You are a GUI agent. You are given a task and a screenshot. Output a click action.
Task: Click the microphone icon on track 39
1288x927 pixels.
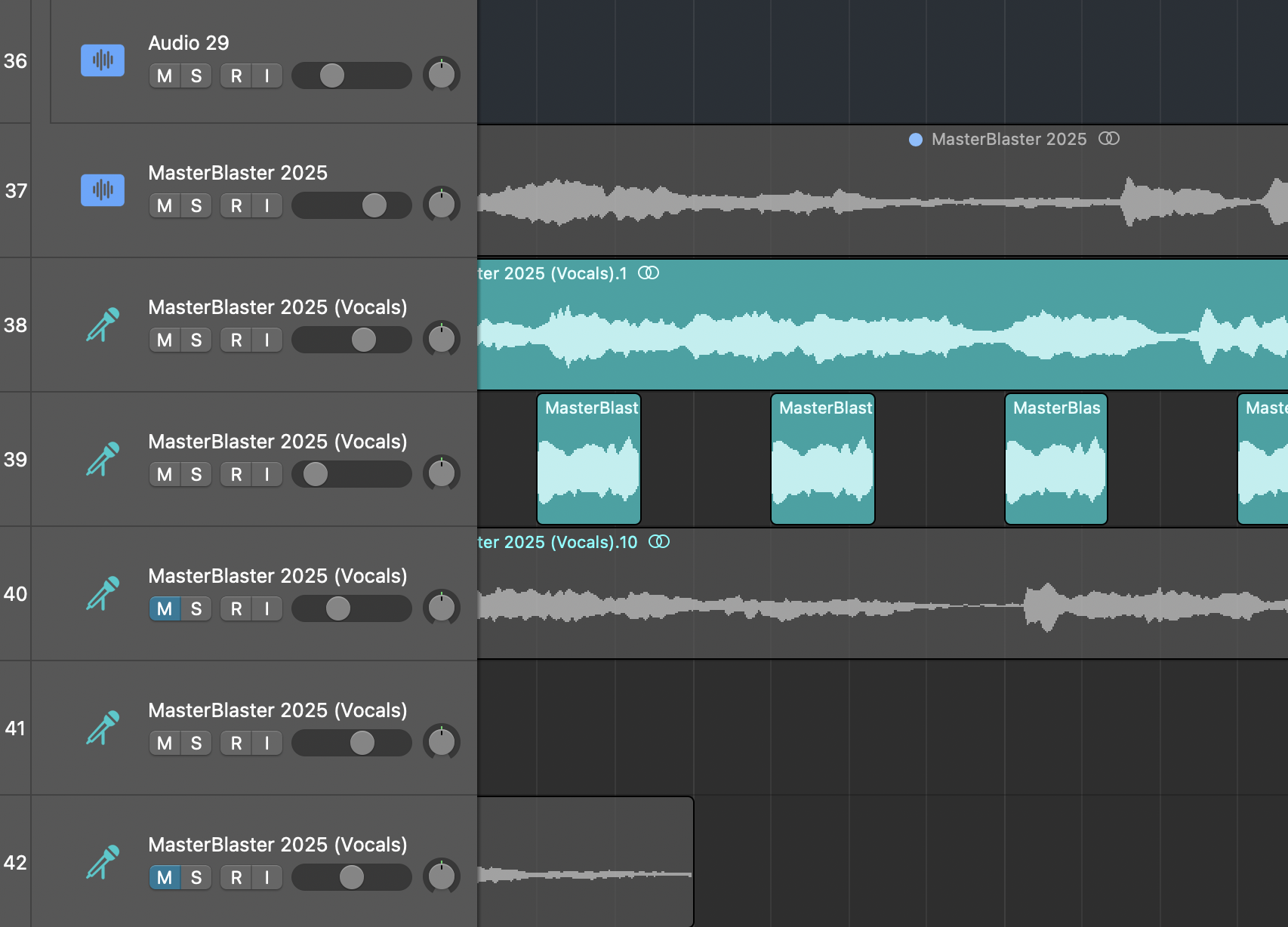(x=103, y=459)
